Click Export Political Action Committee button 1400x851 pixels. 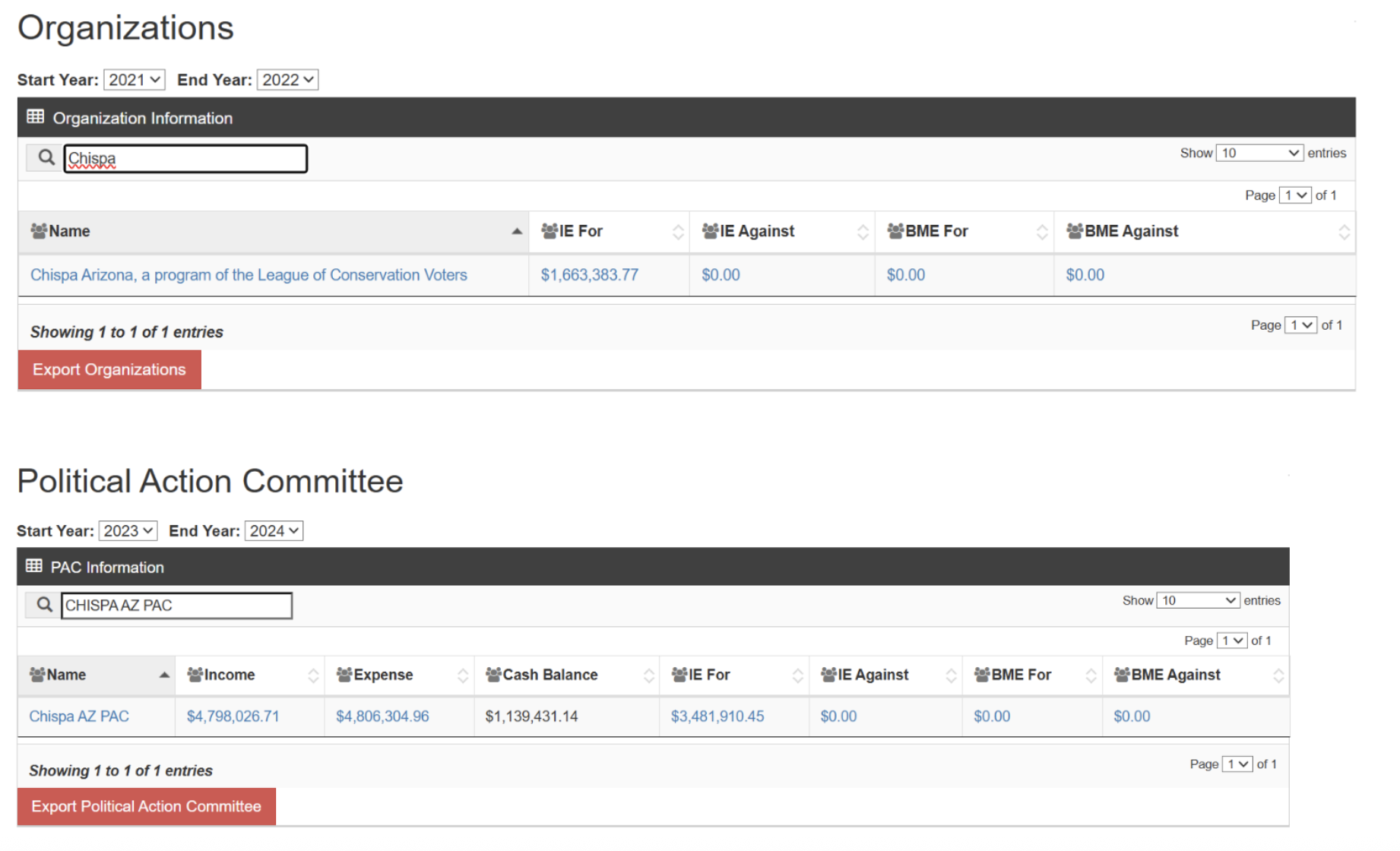[146, 806]
